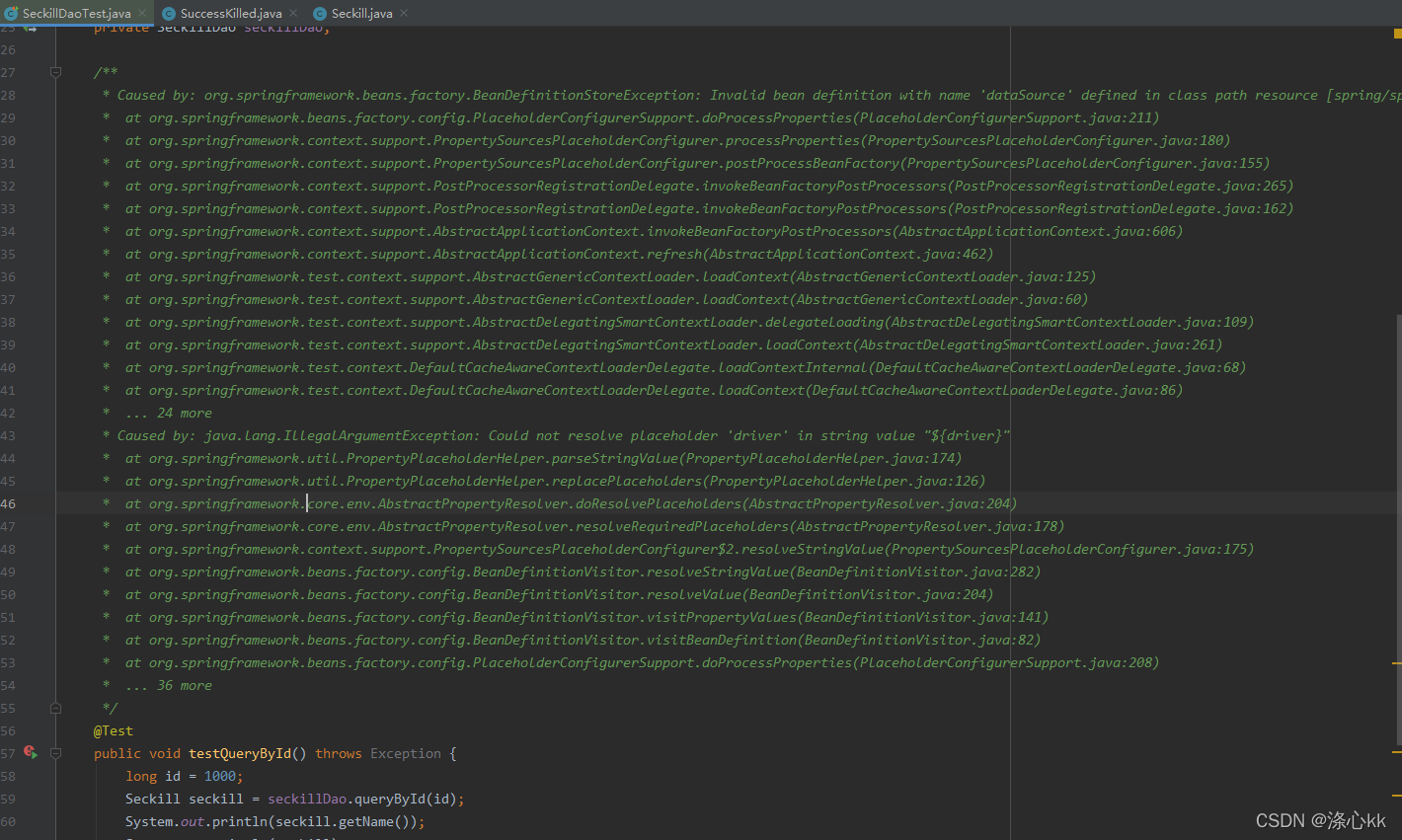The width and height of the screenshot is (1402, 840).
Task: Click the class icon on SeckillDaoTest.java tab
Action: click(x=11, y=13)
